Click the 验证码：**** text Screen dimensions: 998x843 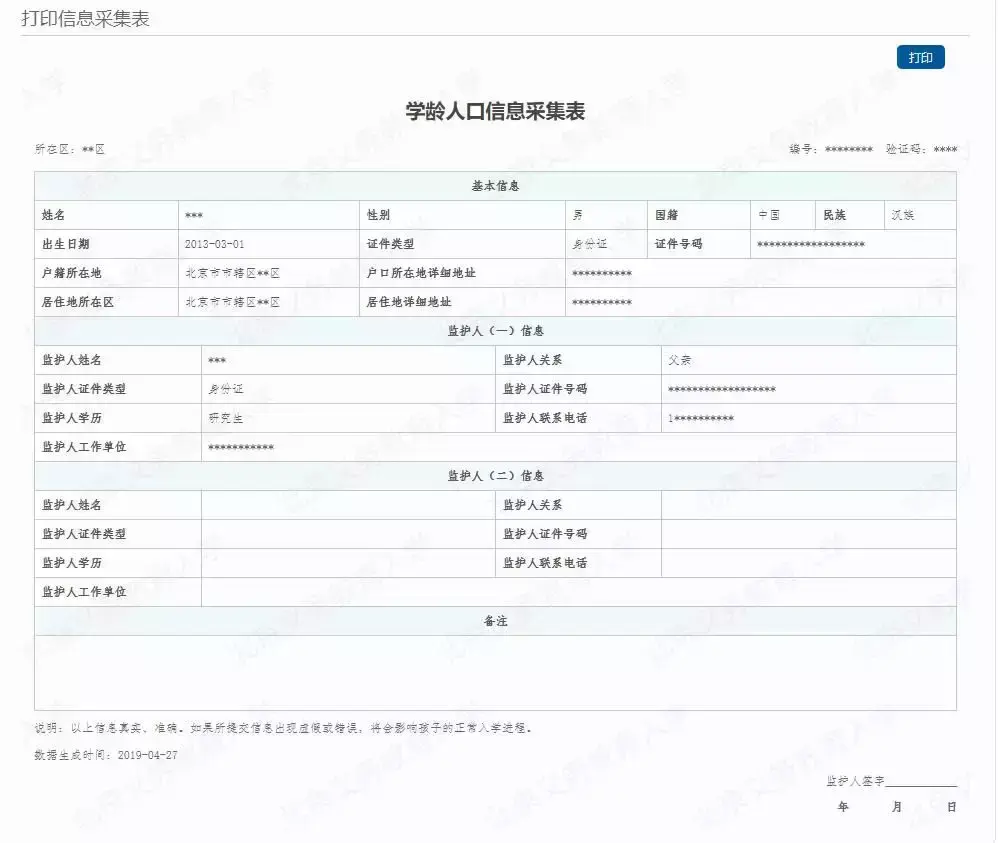pos(922,149)
